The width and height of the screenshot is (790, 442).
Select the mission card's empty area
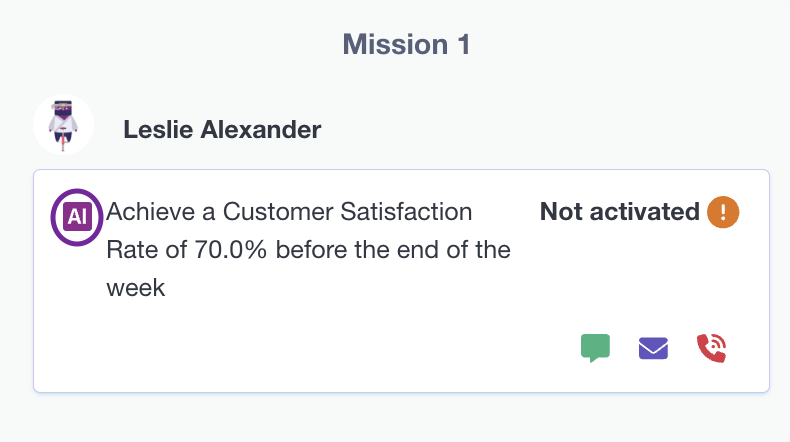302,348
